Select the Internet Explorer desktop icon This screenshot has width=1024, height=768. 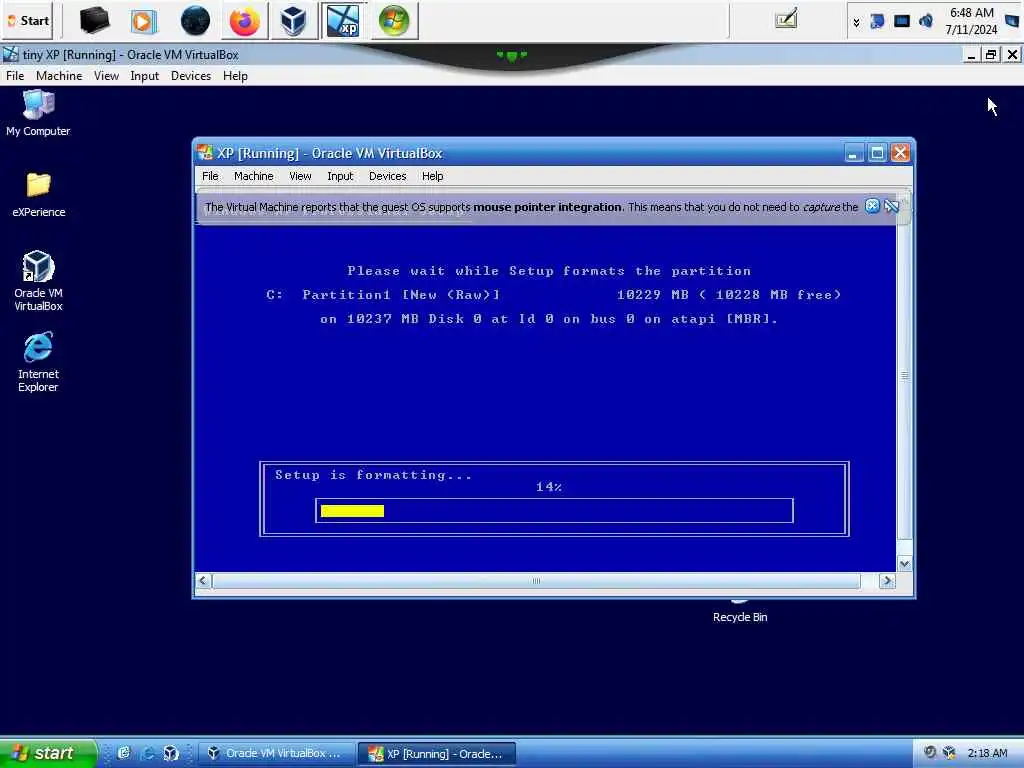(x=38, y=362)
